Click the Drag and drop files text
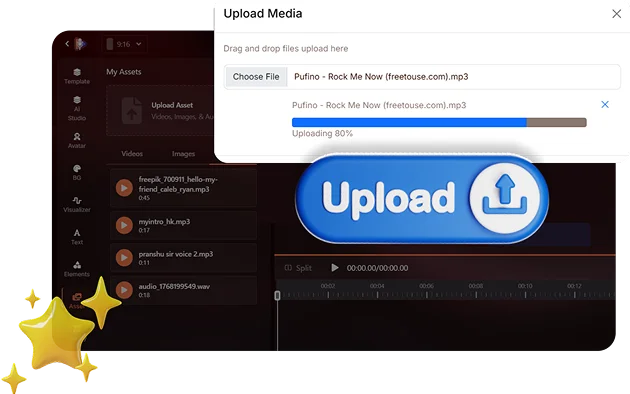The width and height of the screenshot is (630, 394). 286,49
